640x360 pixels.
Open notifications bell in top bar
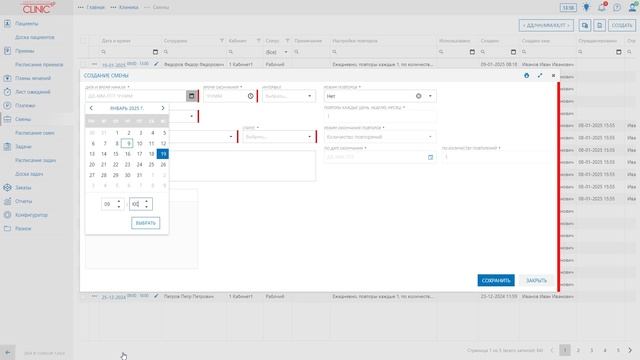(602, 7)
